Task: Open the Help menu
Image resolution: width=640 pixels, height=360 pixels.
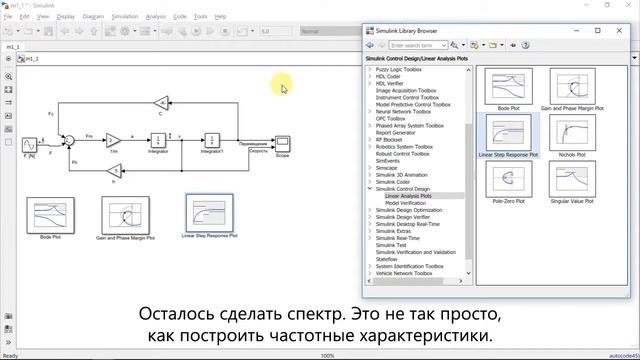Action: (220, 17)
